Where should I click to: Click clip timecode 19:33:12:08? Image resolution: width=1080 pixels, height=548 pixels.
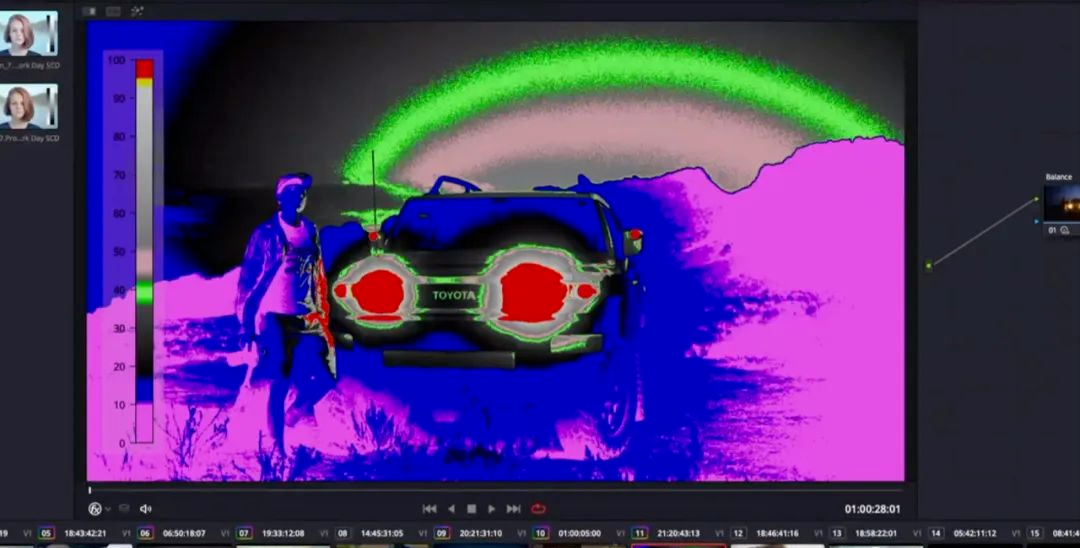click(283, 534)
